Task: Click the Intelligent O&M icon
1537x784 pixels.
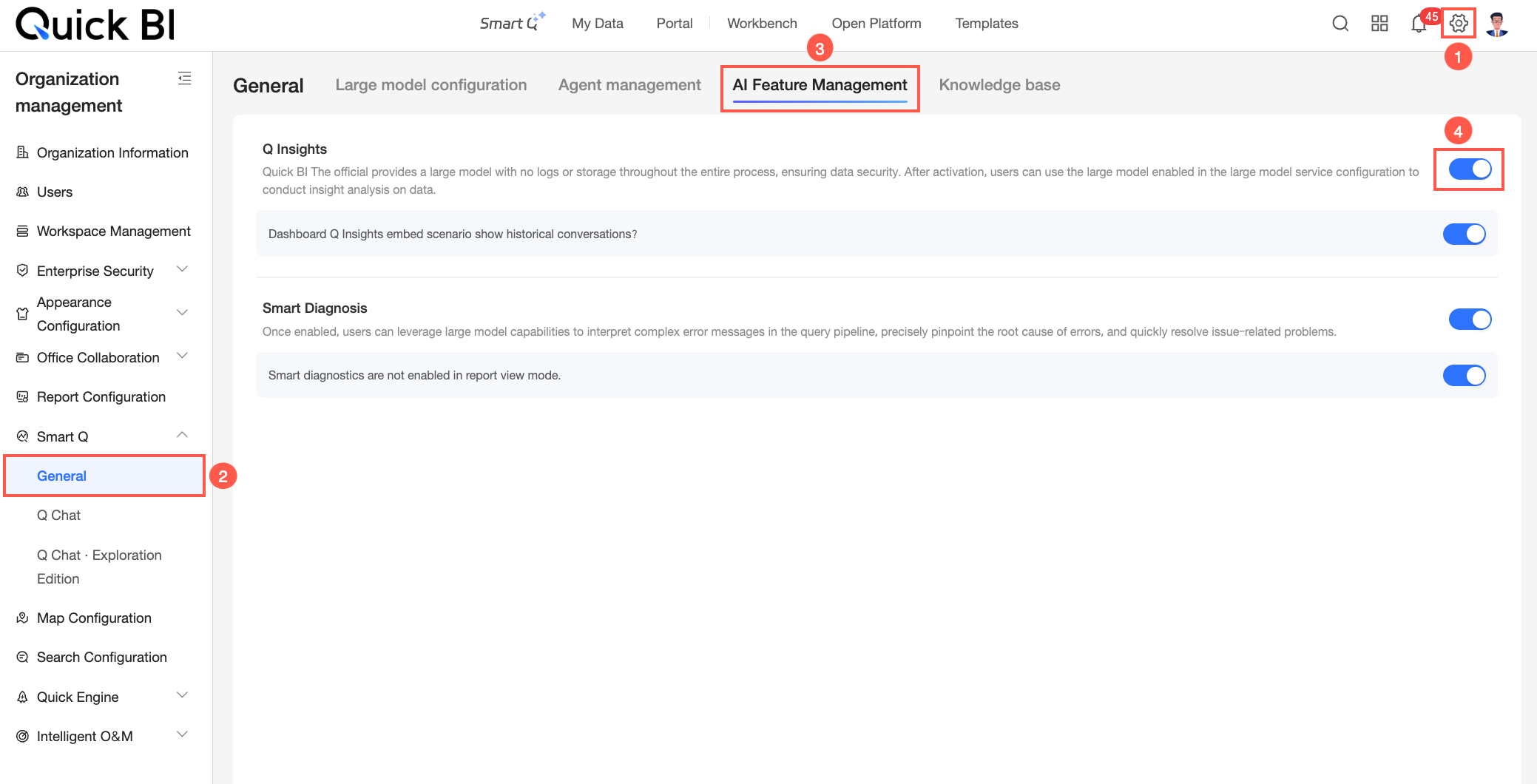Action: (23, 736)
